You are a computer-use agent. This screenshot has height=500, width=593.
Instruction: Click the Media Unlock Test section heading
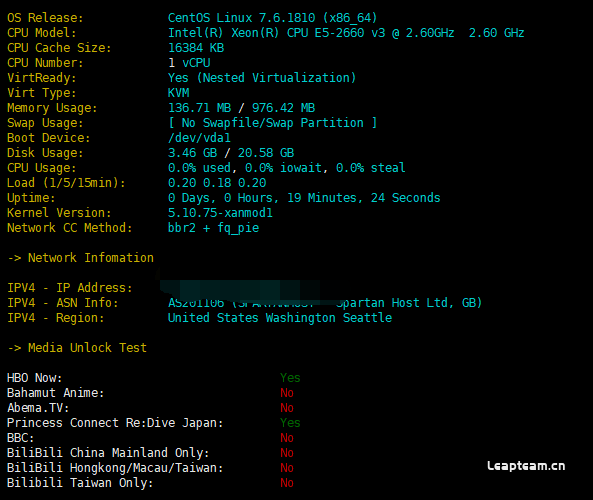click(77, 348)
